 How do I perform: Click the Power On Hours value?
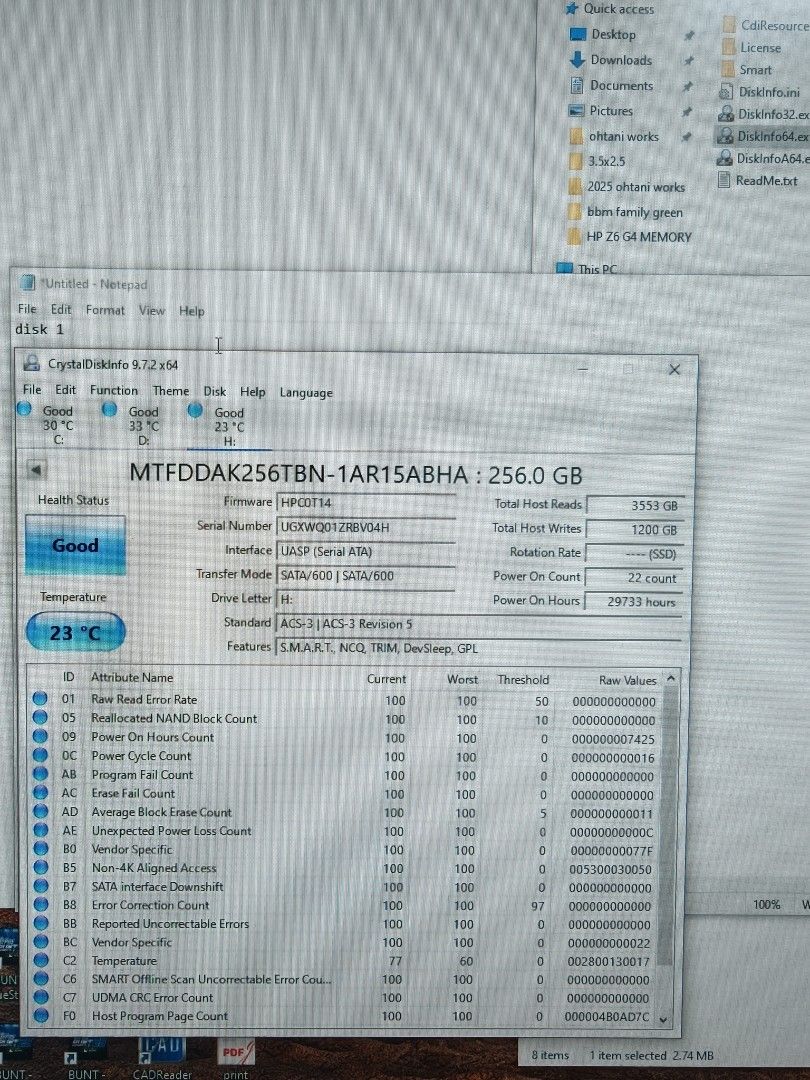pyautogui.click(x=634, y=601)
